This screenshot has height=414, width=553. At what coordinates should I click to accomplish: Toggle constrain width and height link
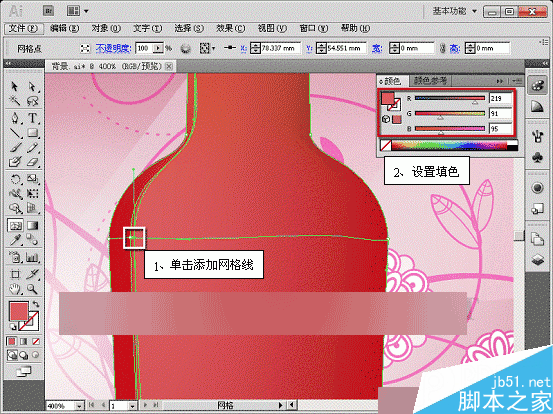coord(443,48)
